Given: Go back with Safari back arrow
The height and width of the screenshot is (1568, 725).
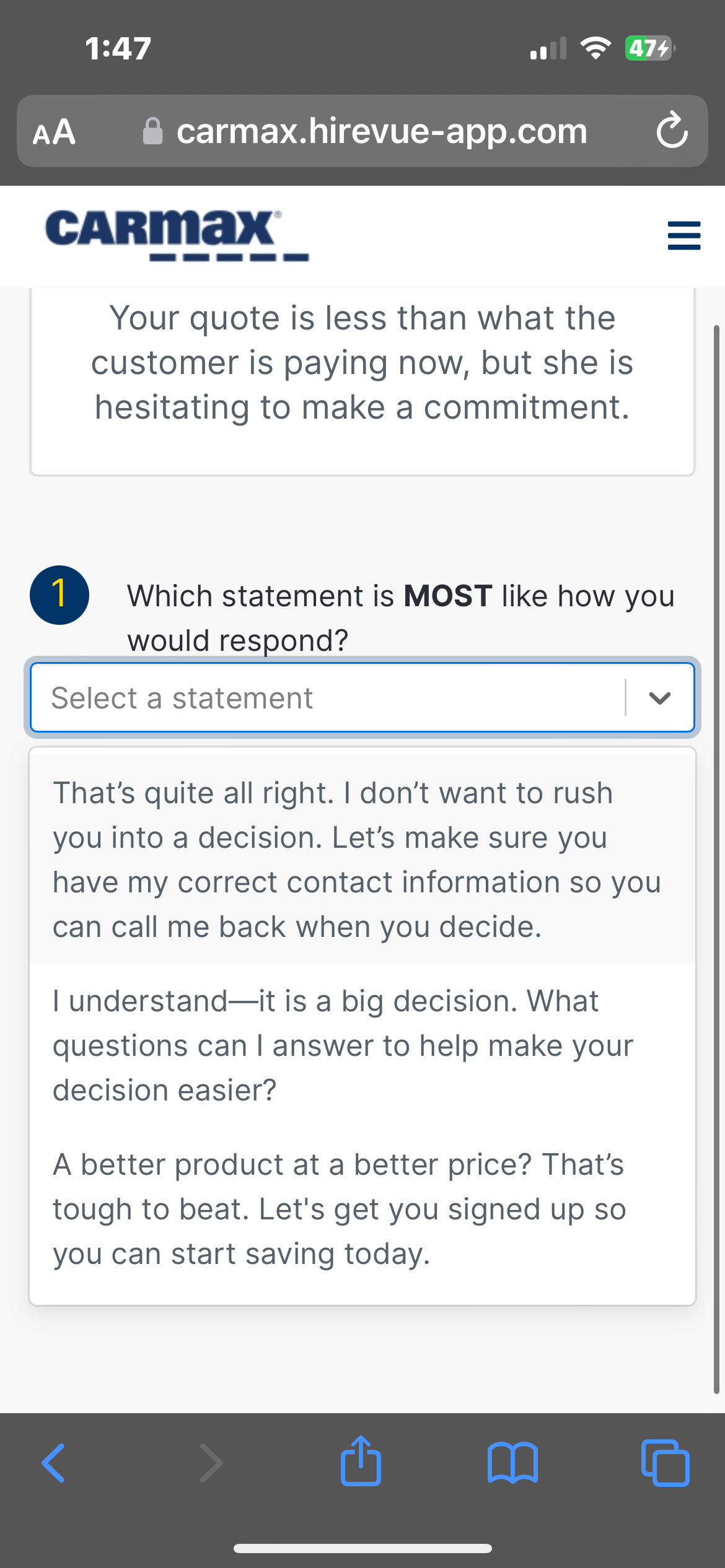Looking at the screenshot, I should click(53, 1463).
